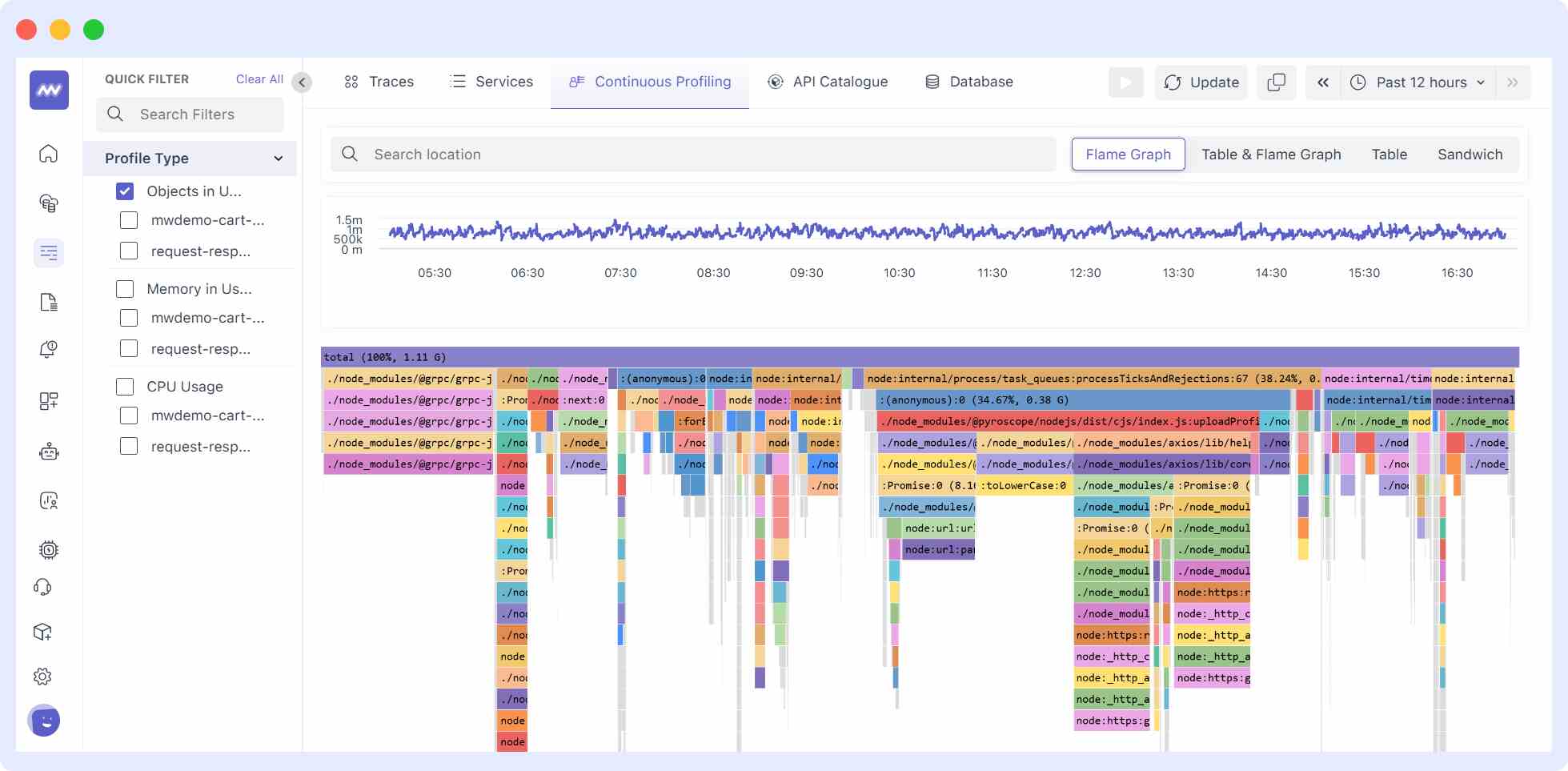Select the Sandwich view tab
The image size is (1568, 771).
[1470, 155]
